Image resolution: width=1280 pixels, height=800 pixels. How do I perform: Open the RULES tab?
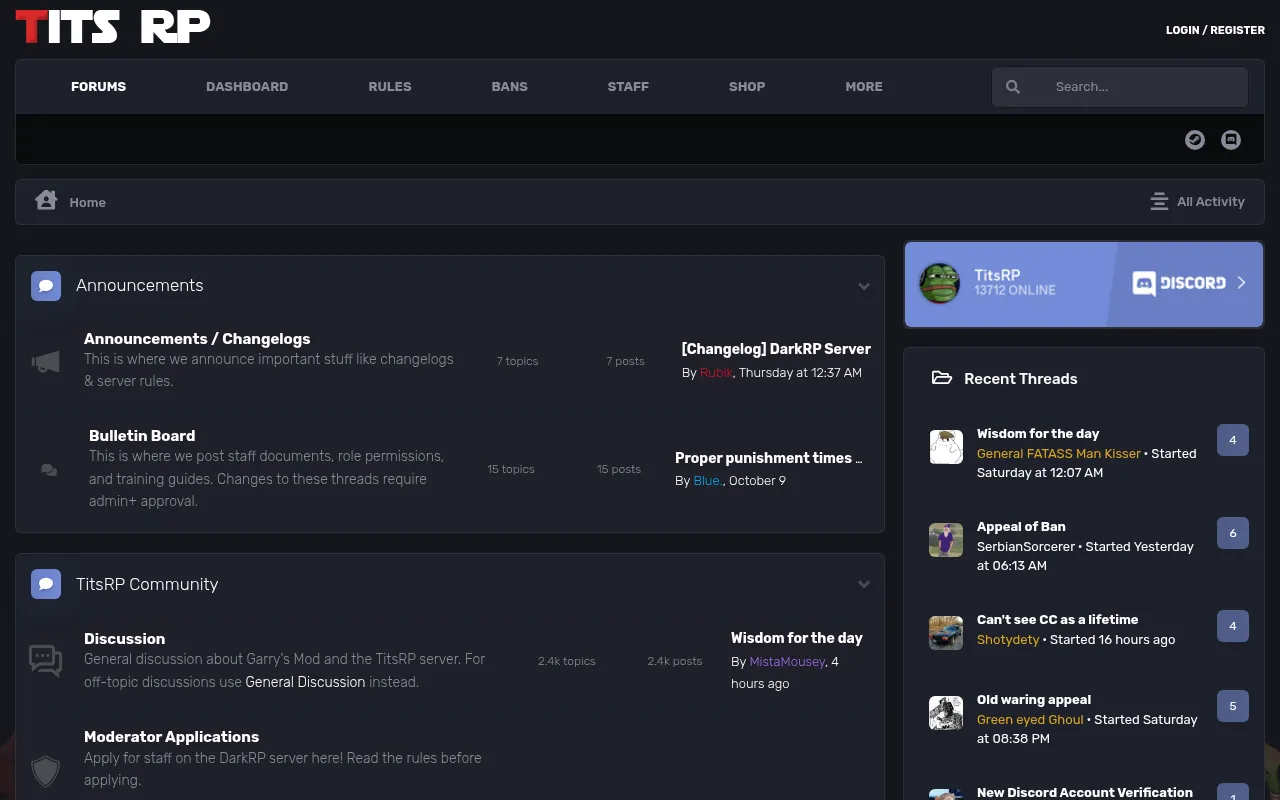click(x=390, y=87)
